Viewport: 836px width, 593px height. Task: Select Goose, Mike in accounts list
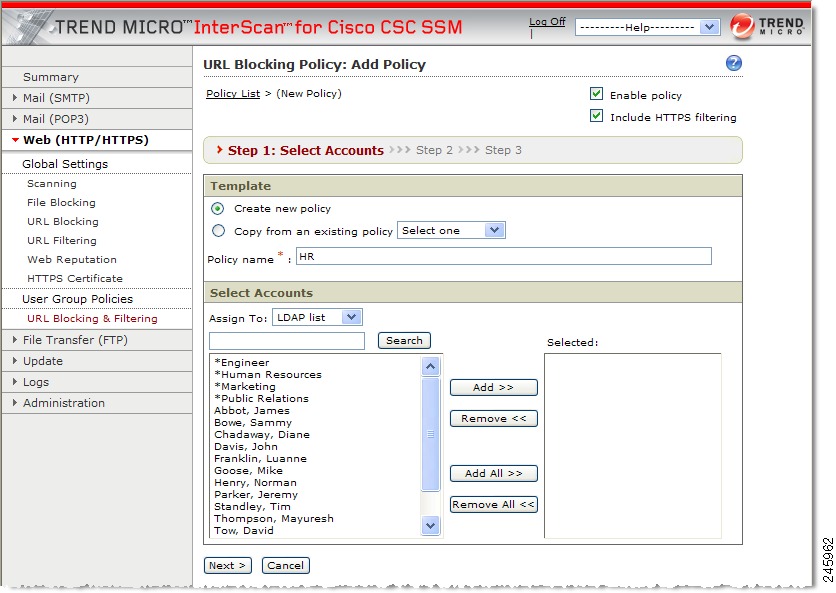click(x=248, y=470)
